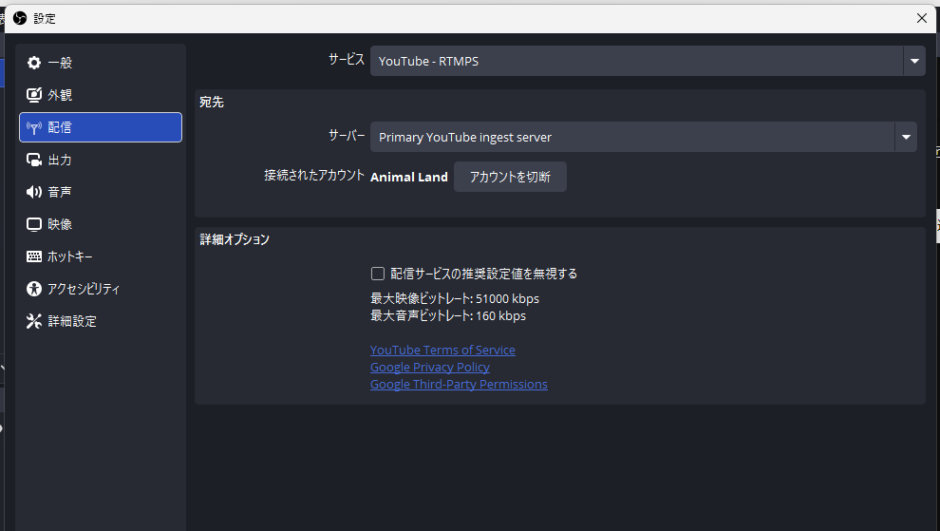
Task: Click the 配信 stream antenna icon
Action: [x=34, y=127]
